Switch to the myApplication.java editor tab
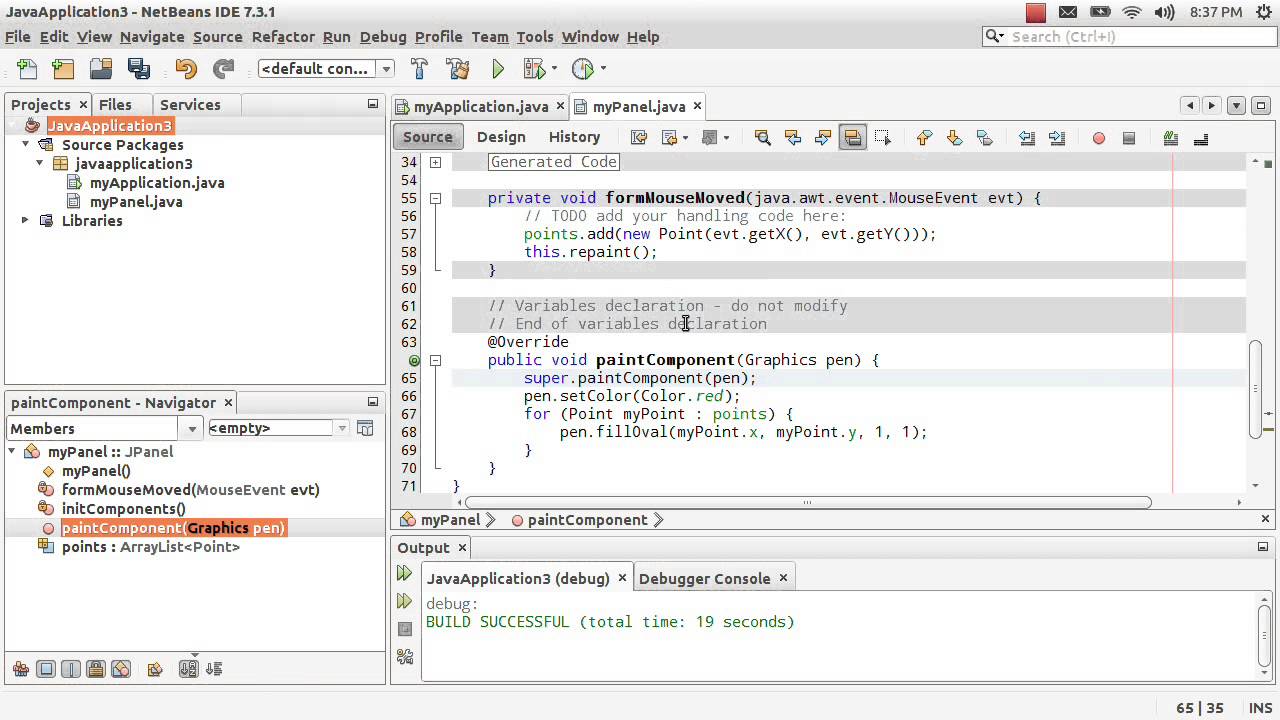The height and width of the screenshot is (720, 1280). [481, 106]
